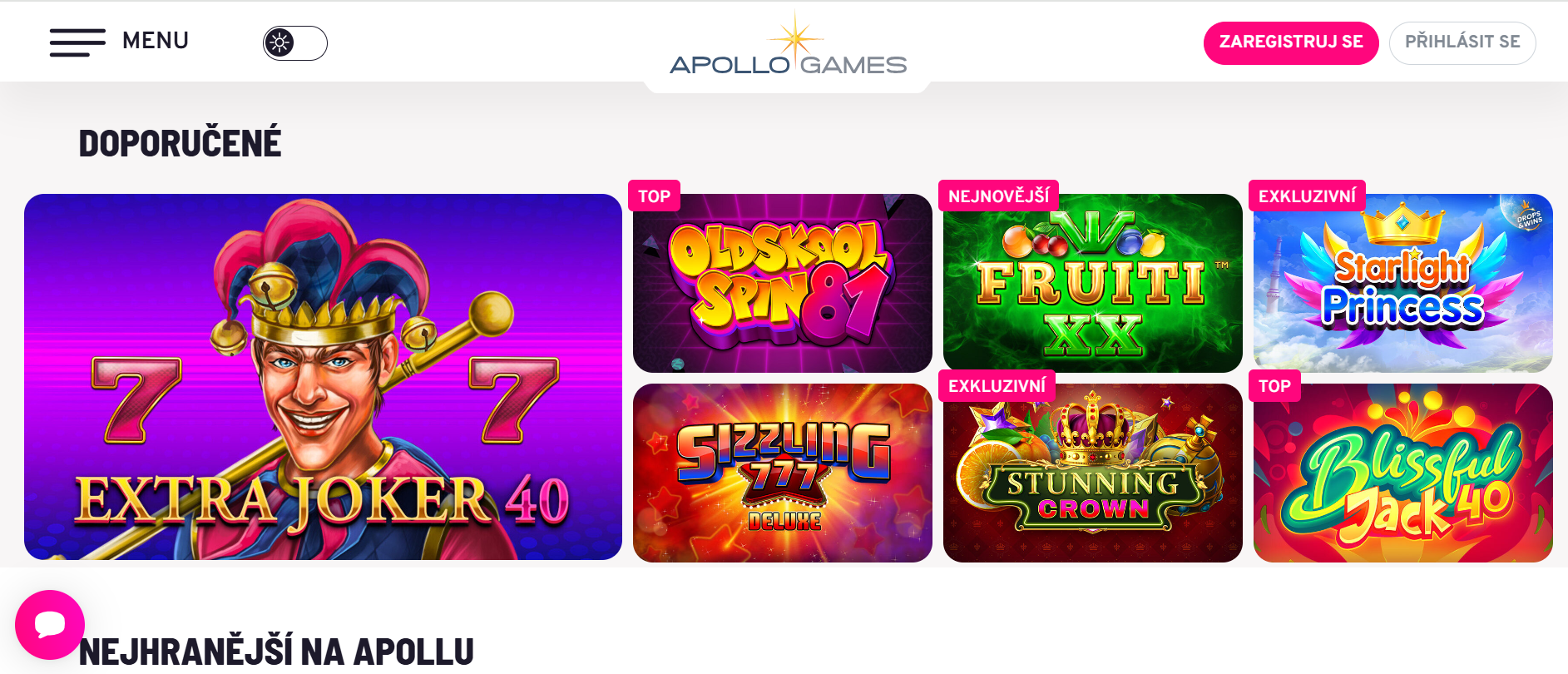The image size is (1568, 674).
Task: Go to Apollo Games logo homepage
Action: 788,46
